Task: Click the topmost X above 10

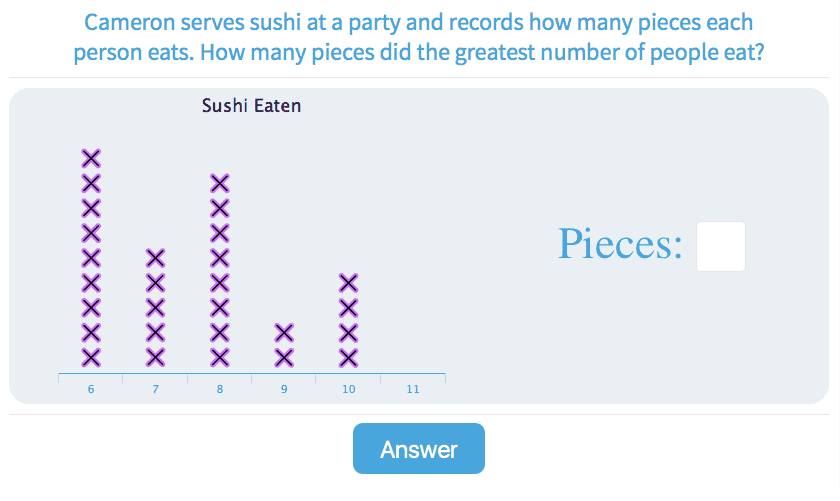Action: pyautogui.click(x=348, y=282)
